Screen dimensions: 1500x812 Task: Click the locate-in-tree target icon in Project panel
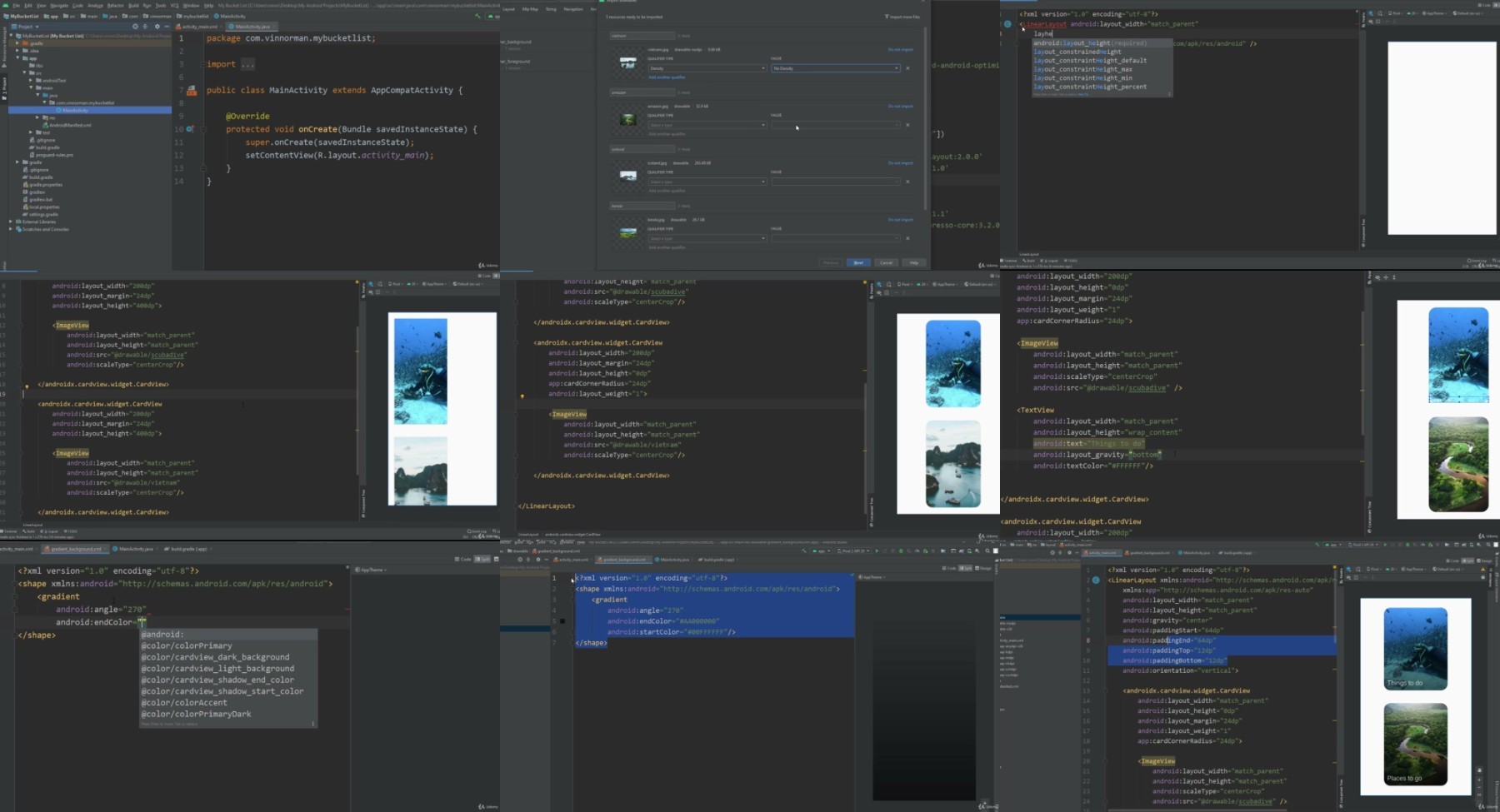135,27
